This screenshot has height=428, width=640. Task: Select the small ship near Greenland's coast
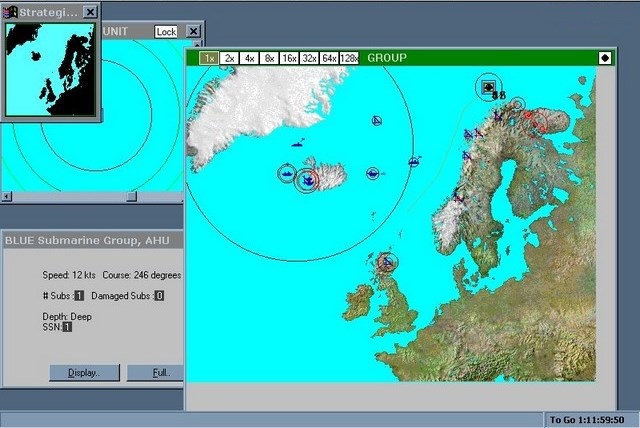pos(296,144)
